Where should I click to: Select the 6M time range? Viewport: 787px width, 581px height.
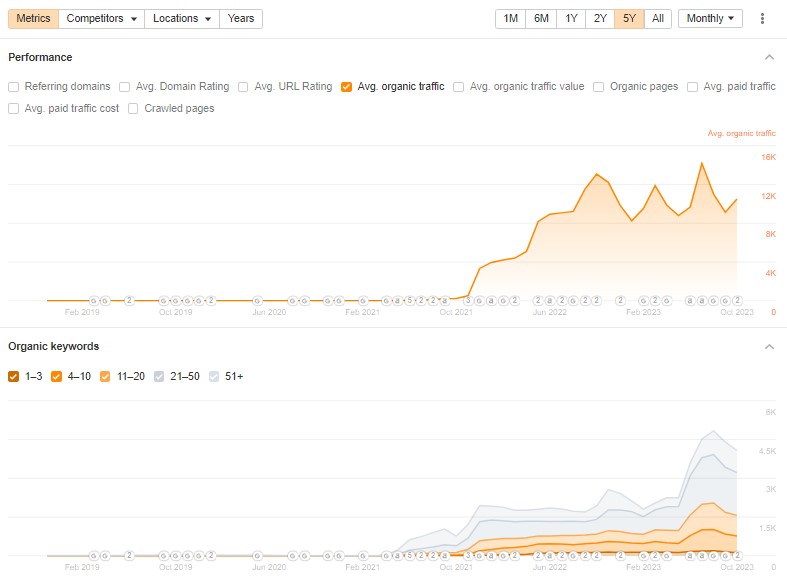click(541, 19)
